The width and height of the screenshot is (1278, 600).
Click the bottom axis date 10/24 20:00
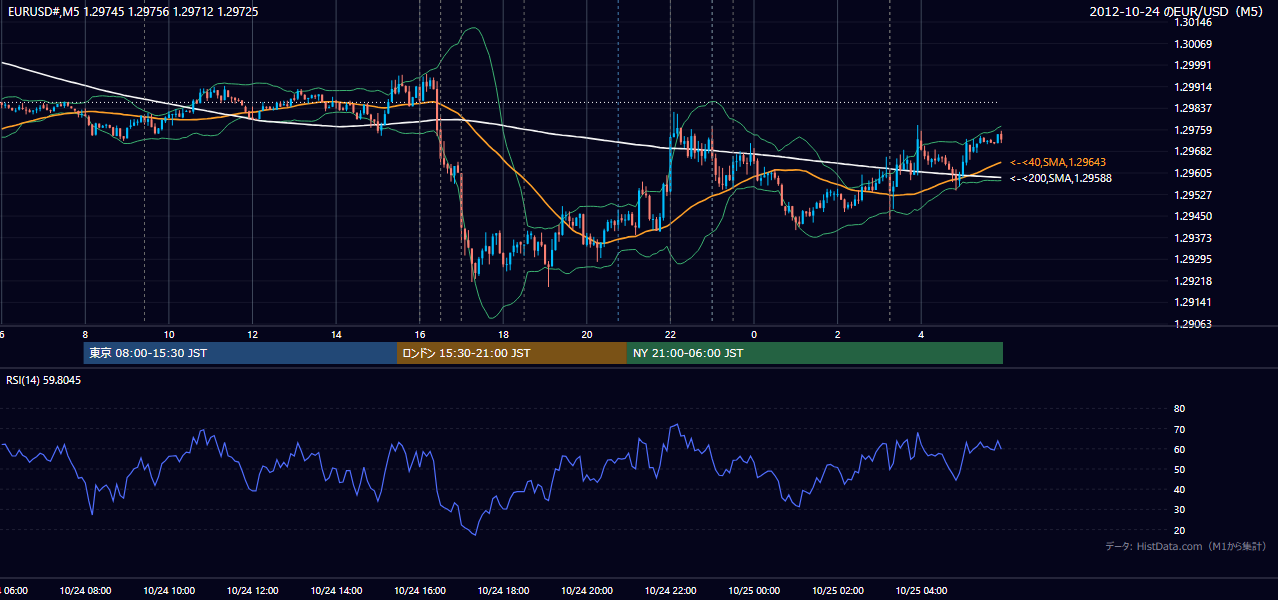click(587, 590)
